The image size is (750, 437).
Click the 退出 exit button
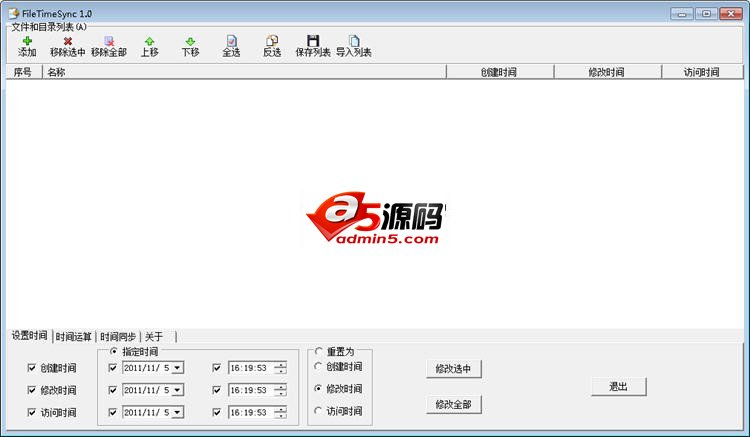(x=618, y=386)
